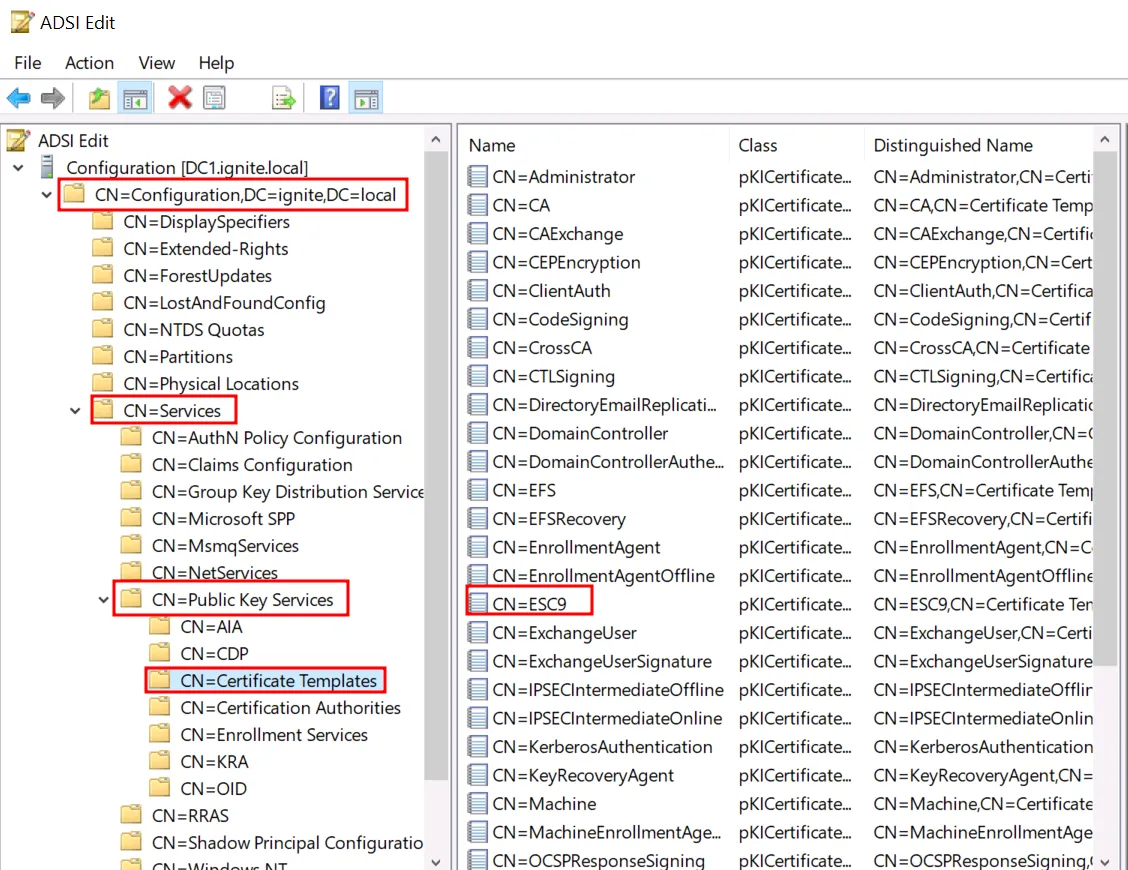Sort list by the Name column header

pyautogui.click(x=492, y=146)
